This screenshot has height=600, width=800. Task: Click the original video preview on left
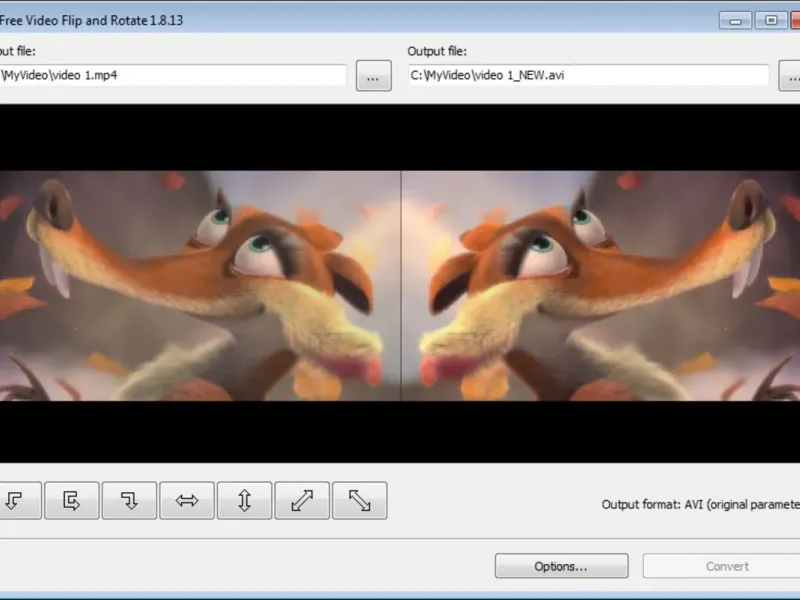coord(200,286)
